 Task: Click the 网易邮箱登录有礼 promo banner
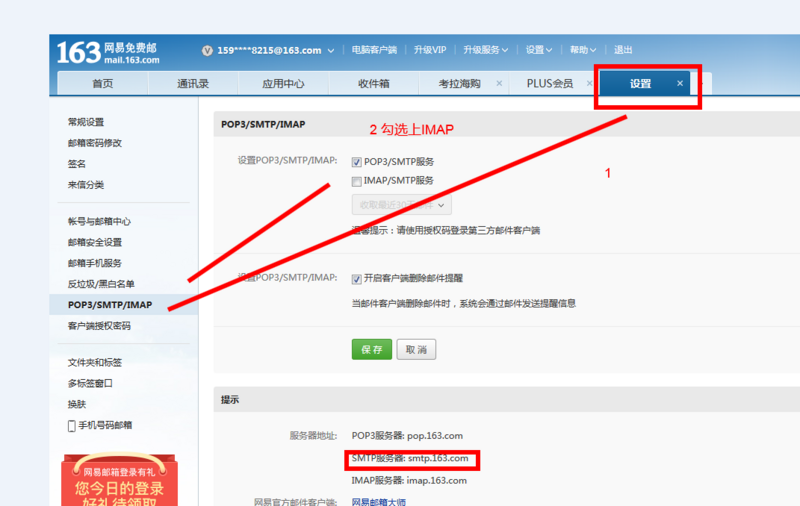(119, 480)
